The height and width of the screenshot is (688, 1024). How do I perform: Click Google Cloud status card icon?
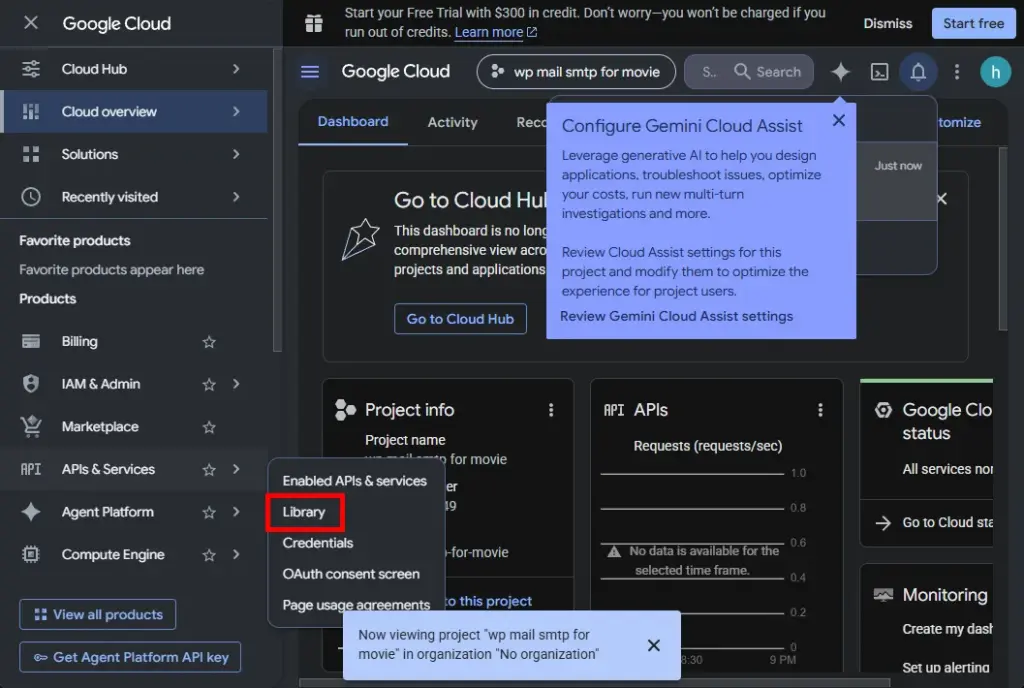tap(883, 410)
